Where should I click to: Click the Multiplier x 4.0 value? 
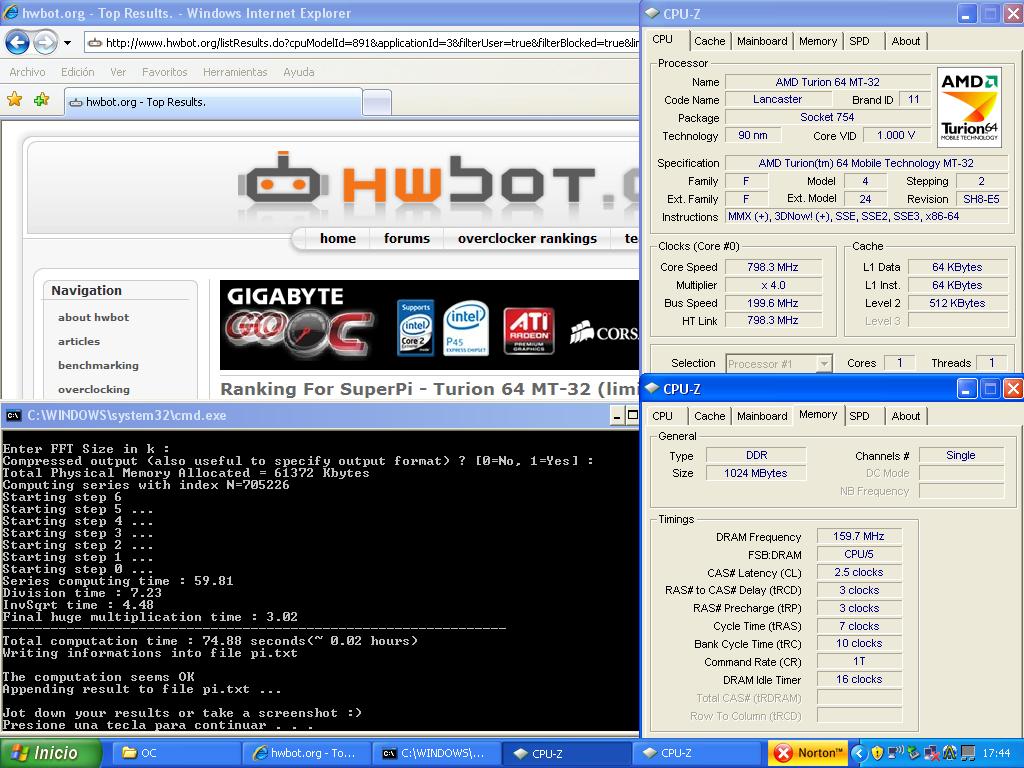[x=773, y=285]
